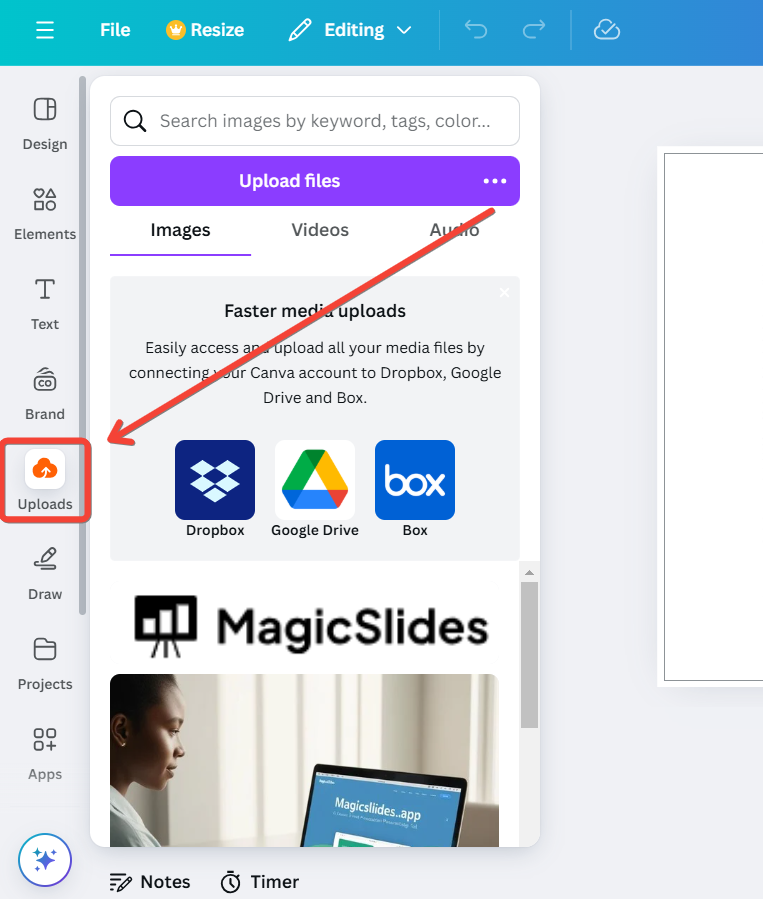Click the Undo arrow
The height and width of the screenshot is (899, 763).
coord(476,30)
